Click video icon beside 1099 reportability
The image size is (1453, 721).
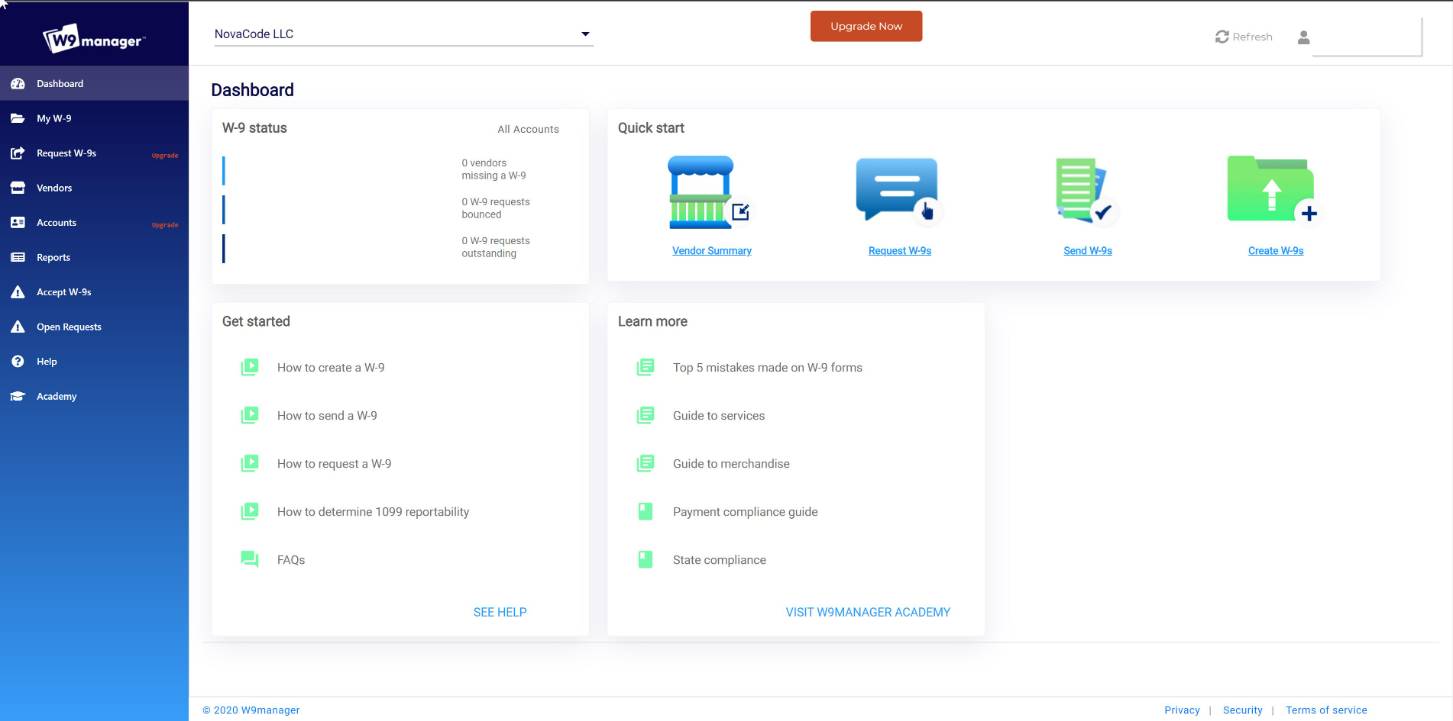pyautogui.click(x=249, y=511)
